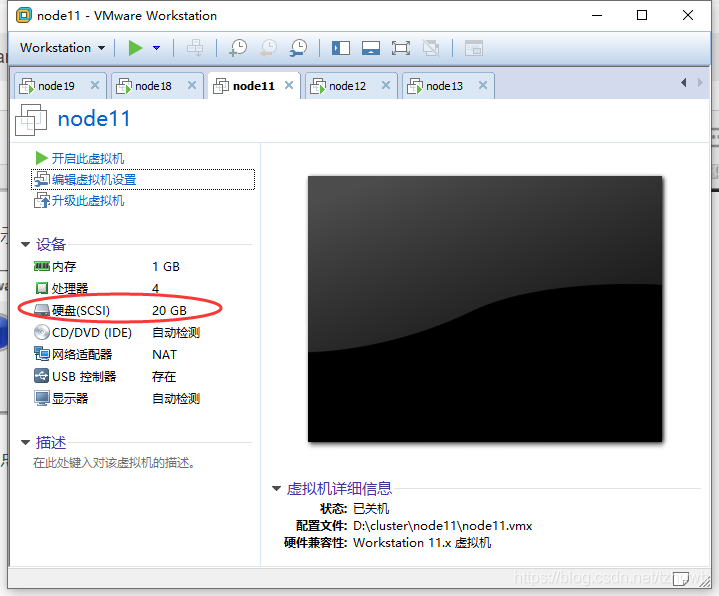Close the node12 tab
This screenshot has height=596, width=719.
tap(386, 85)
